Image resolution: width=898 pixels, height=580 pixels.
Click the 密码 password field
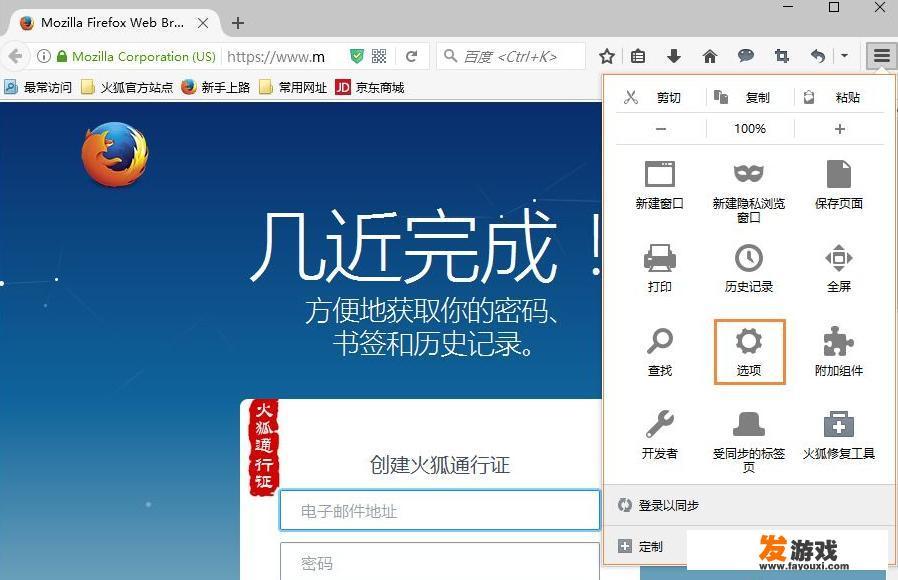point(439,562)
